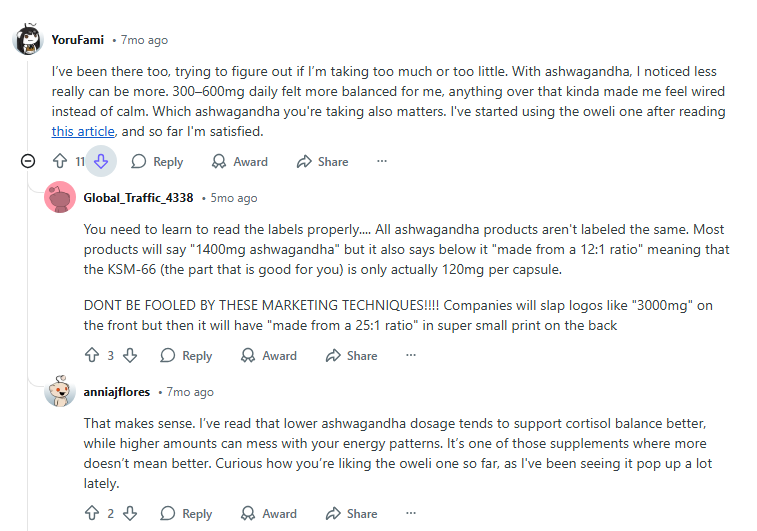Open Global_Traffic_4338 username link
Viewport: 757px width, 531px height.
click(138, 198)
